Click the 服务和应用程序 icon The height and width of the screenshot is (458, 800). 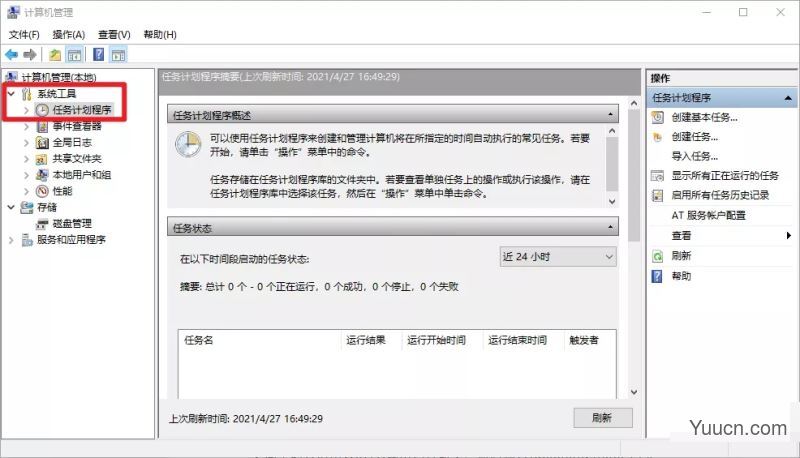[27, 240]
